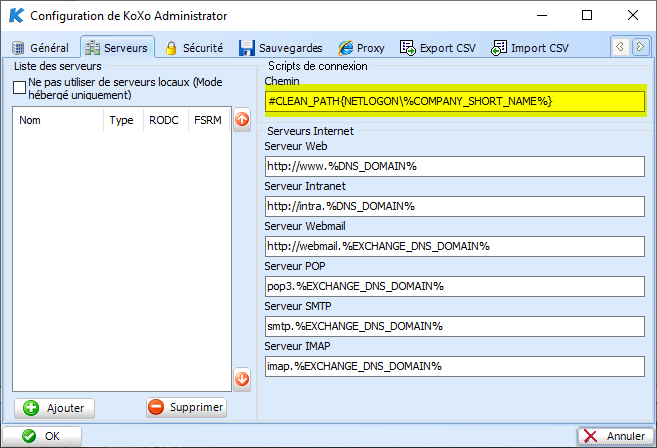
Task: Maximize the configuration window
Action: [587, 16]
